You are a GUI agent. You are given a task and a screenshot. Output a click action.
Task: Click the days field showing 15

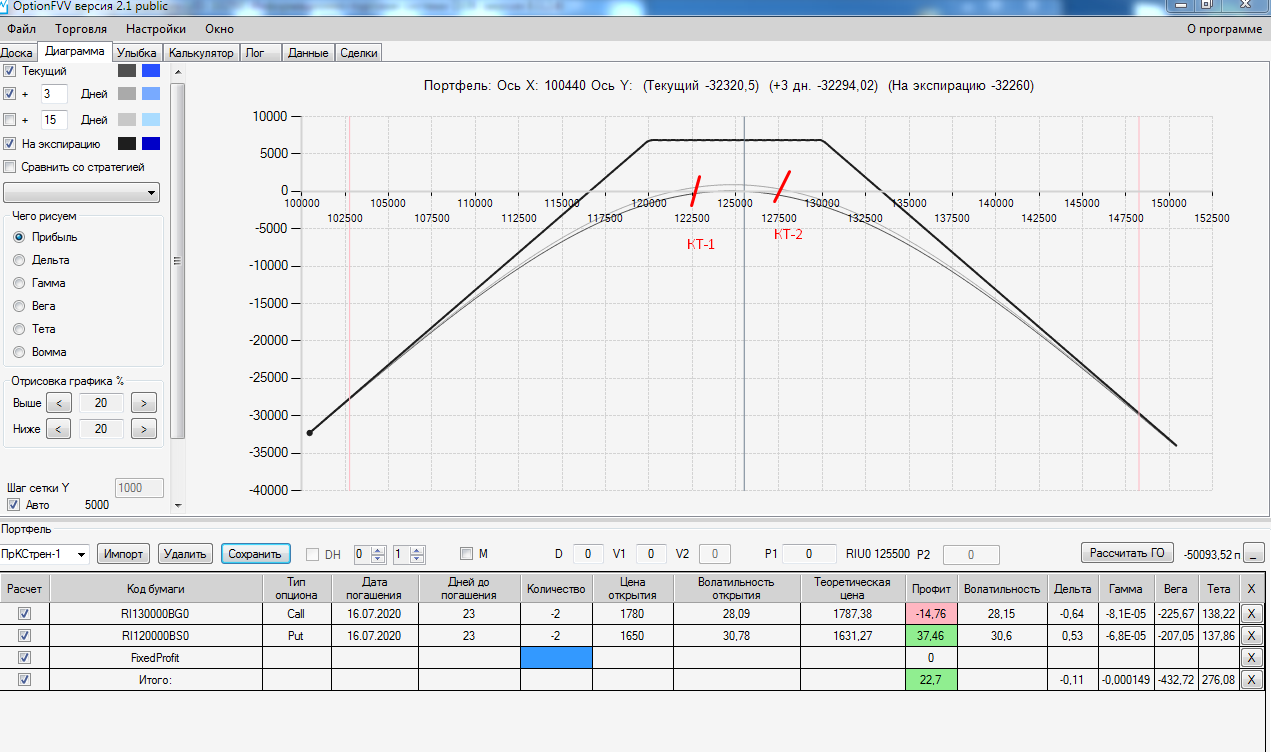tap(54, 120)
